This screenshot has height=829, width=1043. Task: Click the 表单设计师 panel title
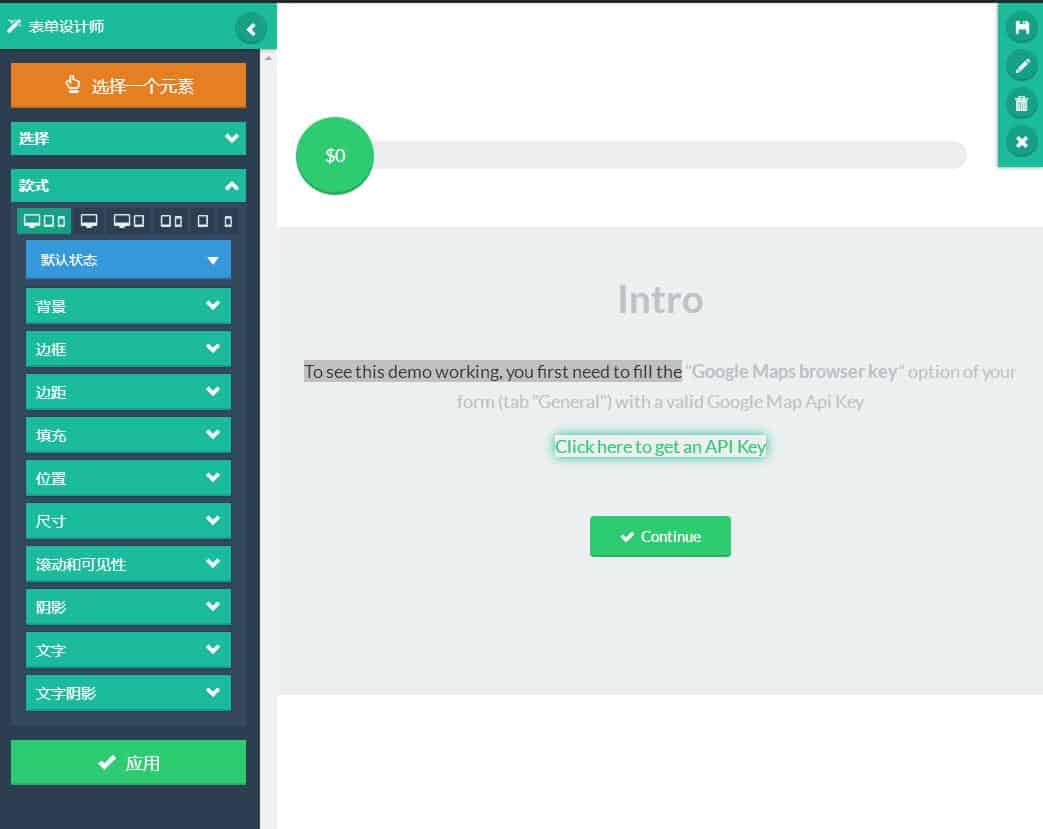tap(66, 27)
